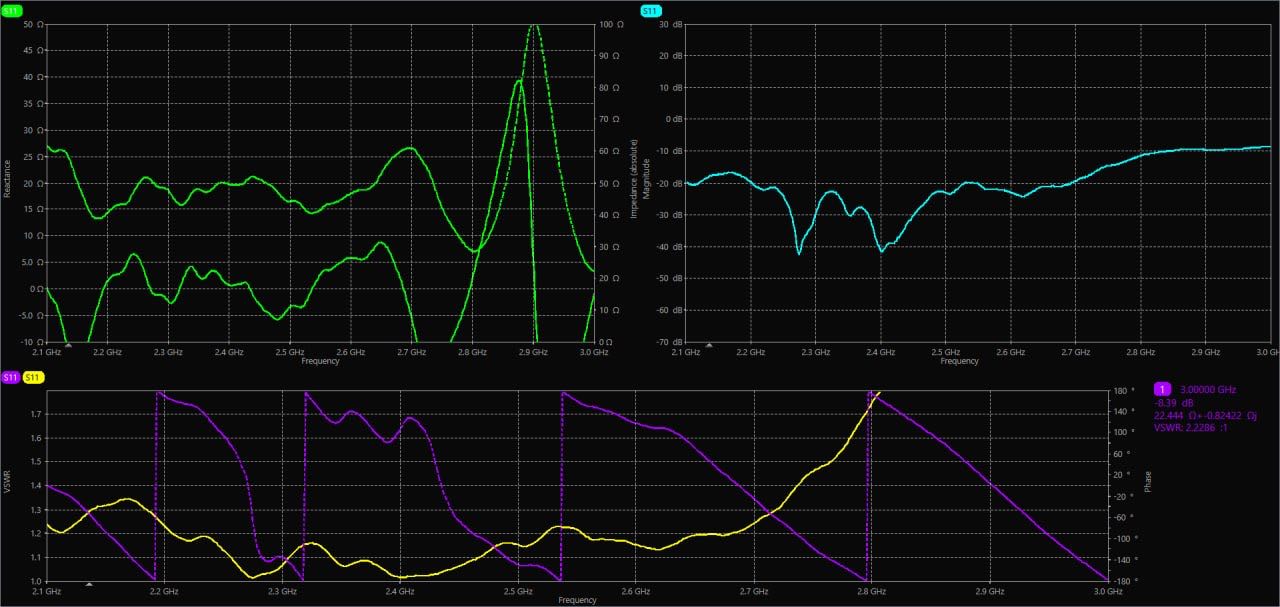Click the Reactance axis label
Image resolution: width=1280 pixels, height=607 pixels.
tap(7, 180)
